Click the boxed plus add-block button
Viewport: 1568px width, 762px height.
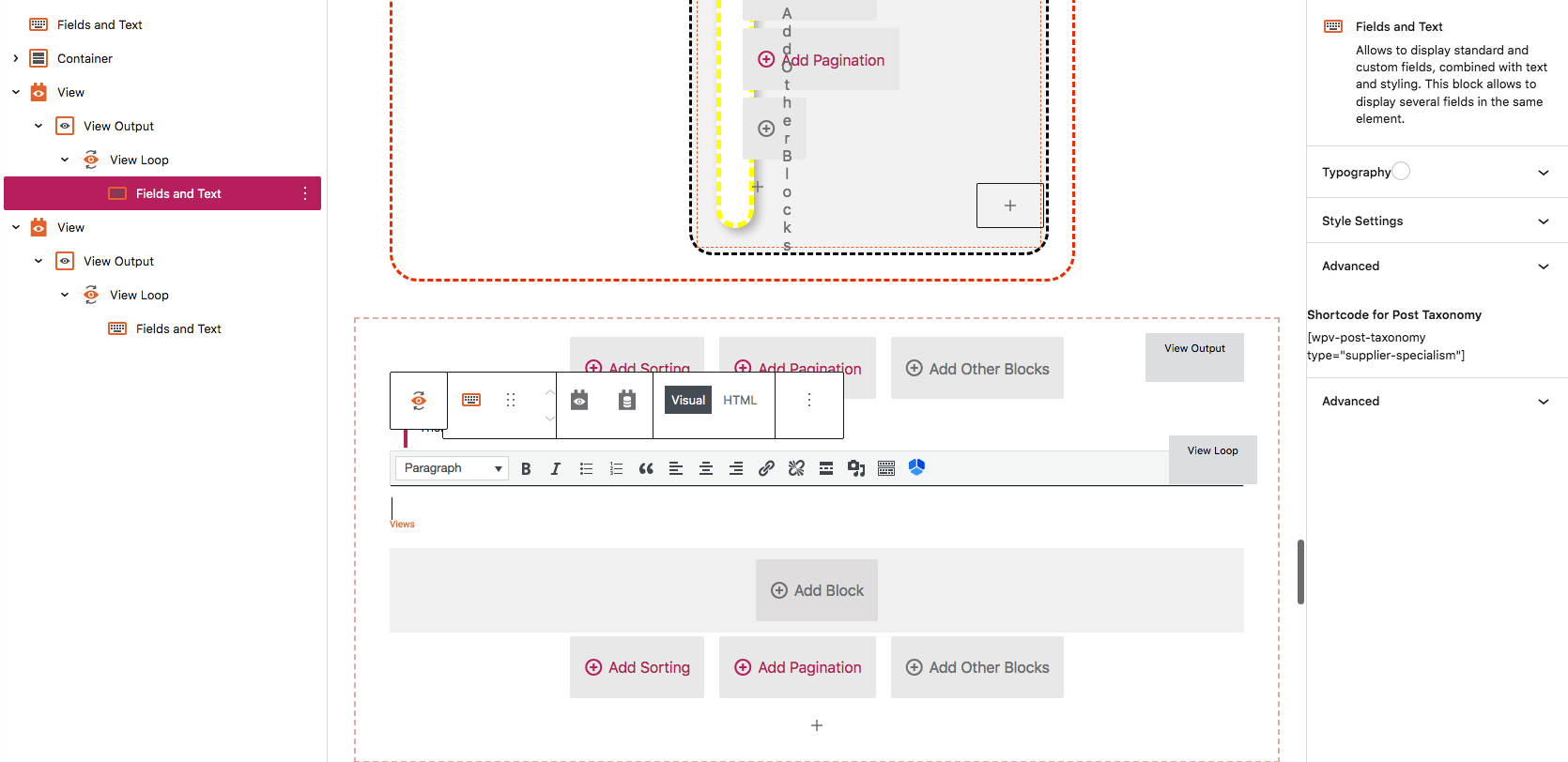coord(1010,206)
